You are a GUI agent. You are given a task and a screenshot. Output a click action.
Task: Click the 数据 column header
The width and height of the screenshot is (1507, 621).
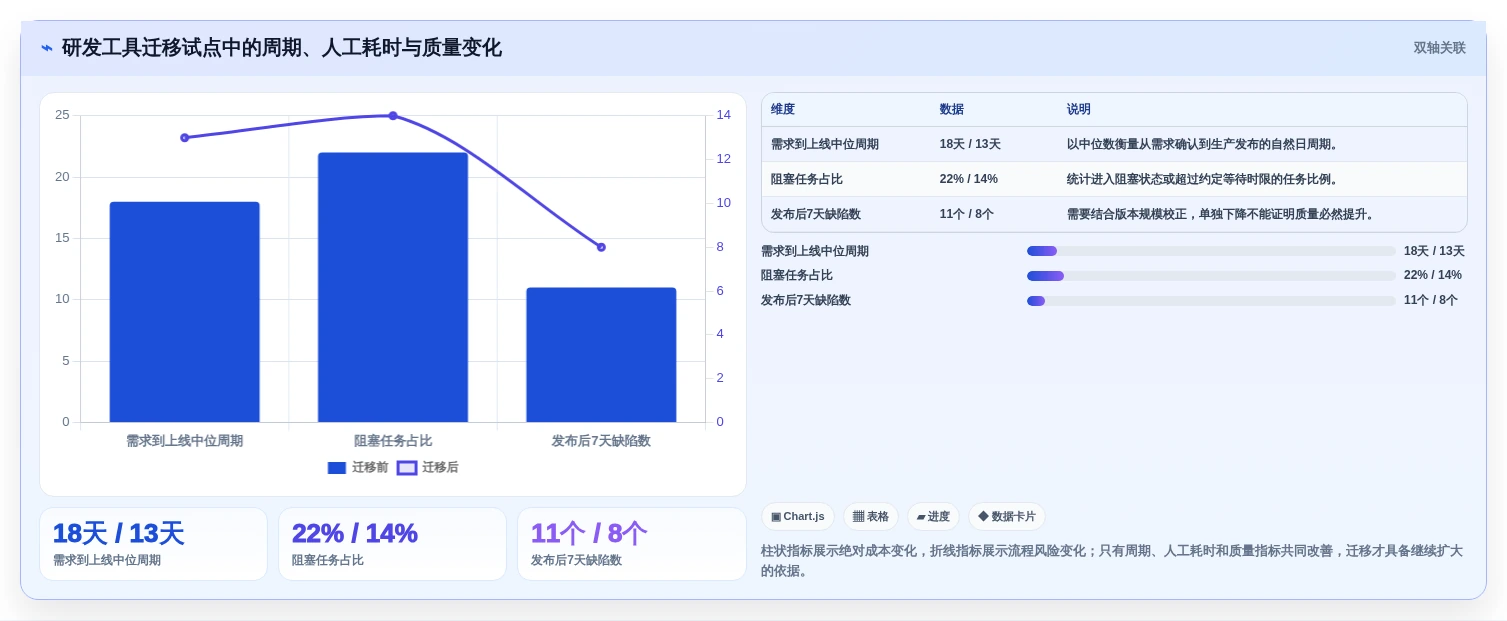tap(952, 109)
